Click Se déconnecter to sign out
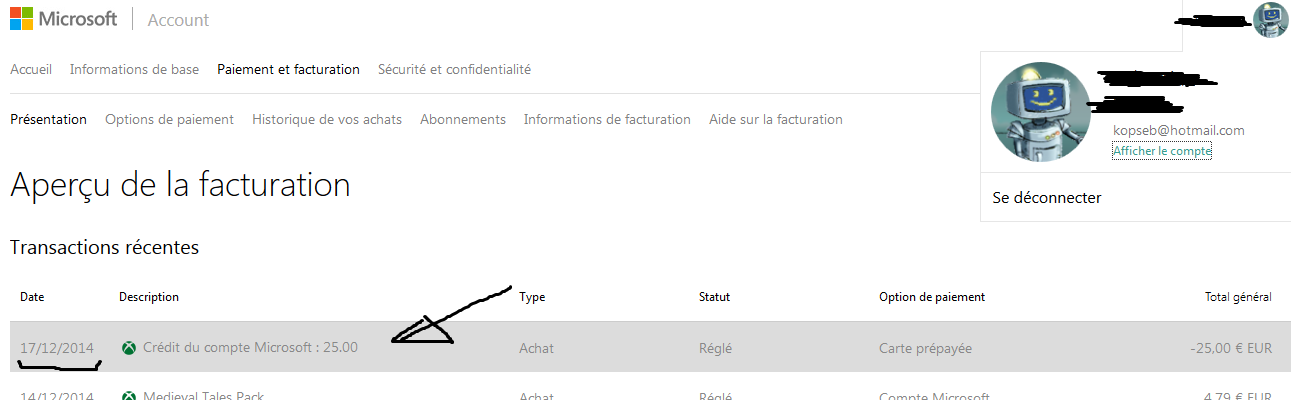The height and width of the screenshot is (400, 1291). [1047, 198]
